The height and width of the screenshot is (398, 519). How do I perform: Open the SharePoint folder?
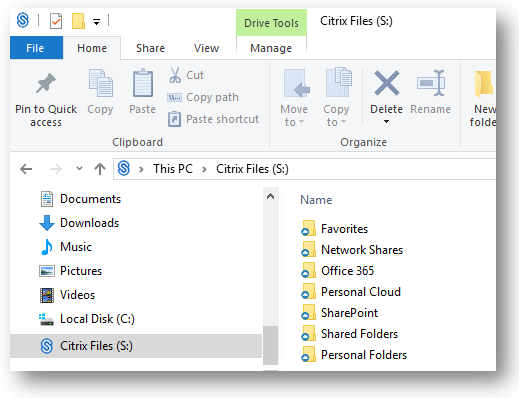point(349,313)
